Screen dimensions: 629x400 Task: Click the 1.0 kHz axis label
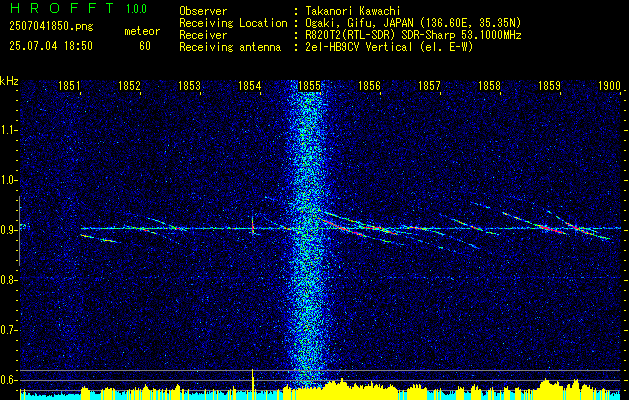click(8, 181)
